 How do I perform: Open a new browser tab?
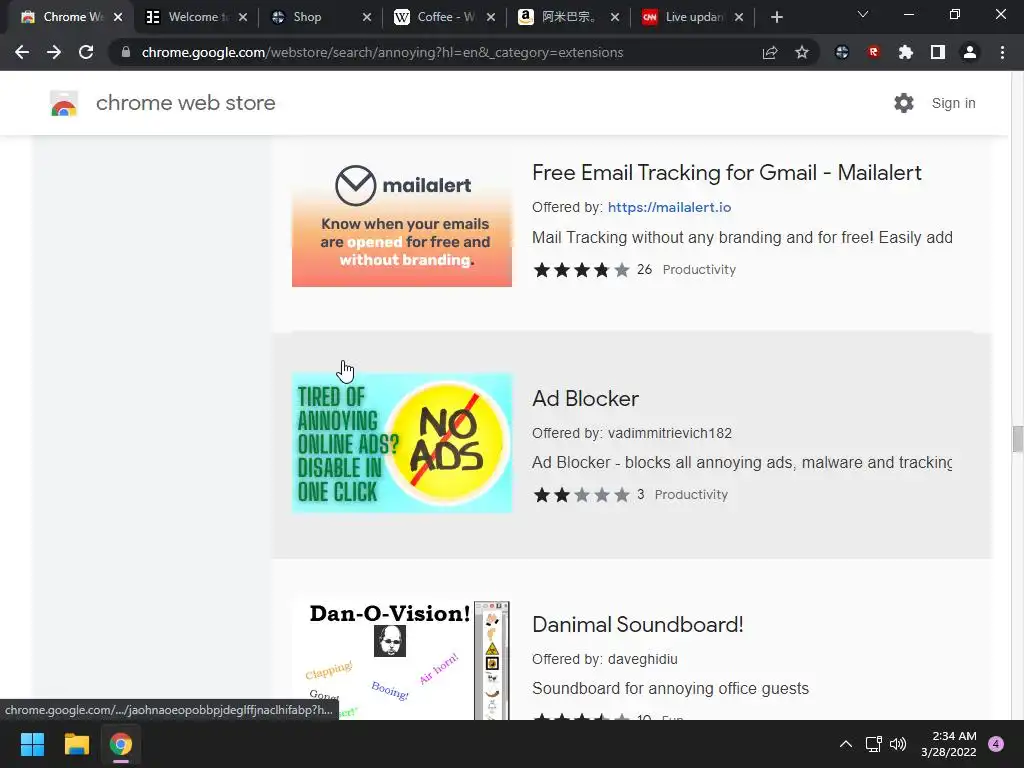click(x=776, y=17)
